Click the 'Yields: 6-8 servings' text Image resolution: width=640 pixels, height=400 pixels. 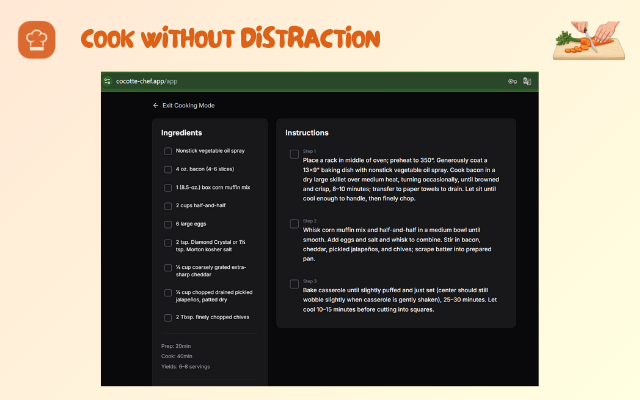pyautogui.click(x=185, y=367)
